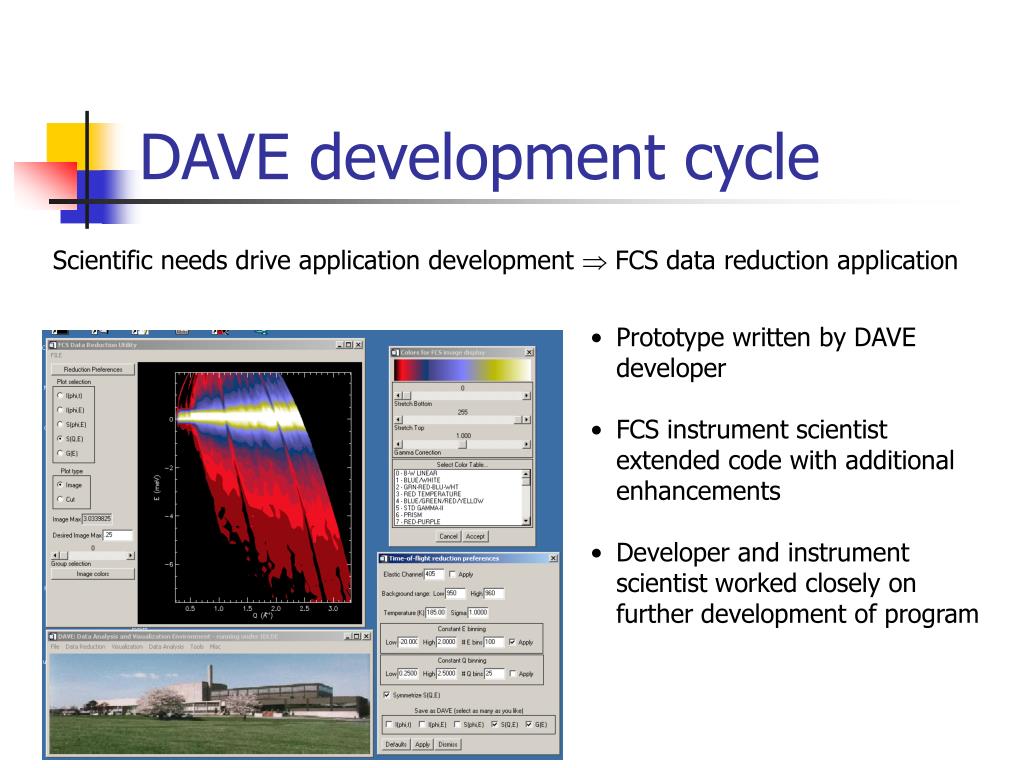The width and height of the screenshot is (1024, 768).
Task: Select the I(phi,t) plot selection radio button
Action: coord(60,396)
